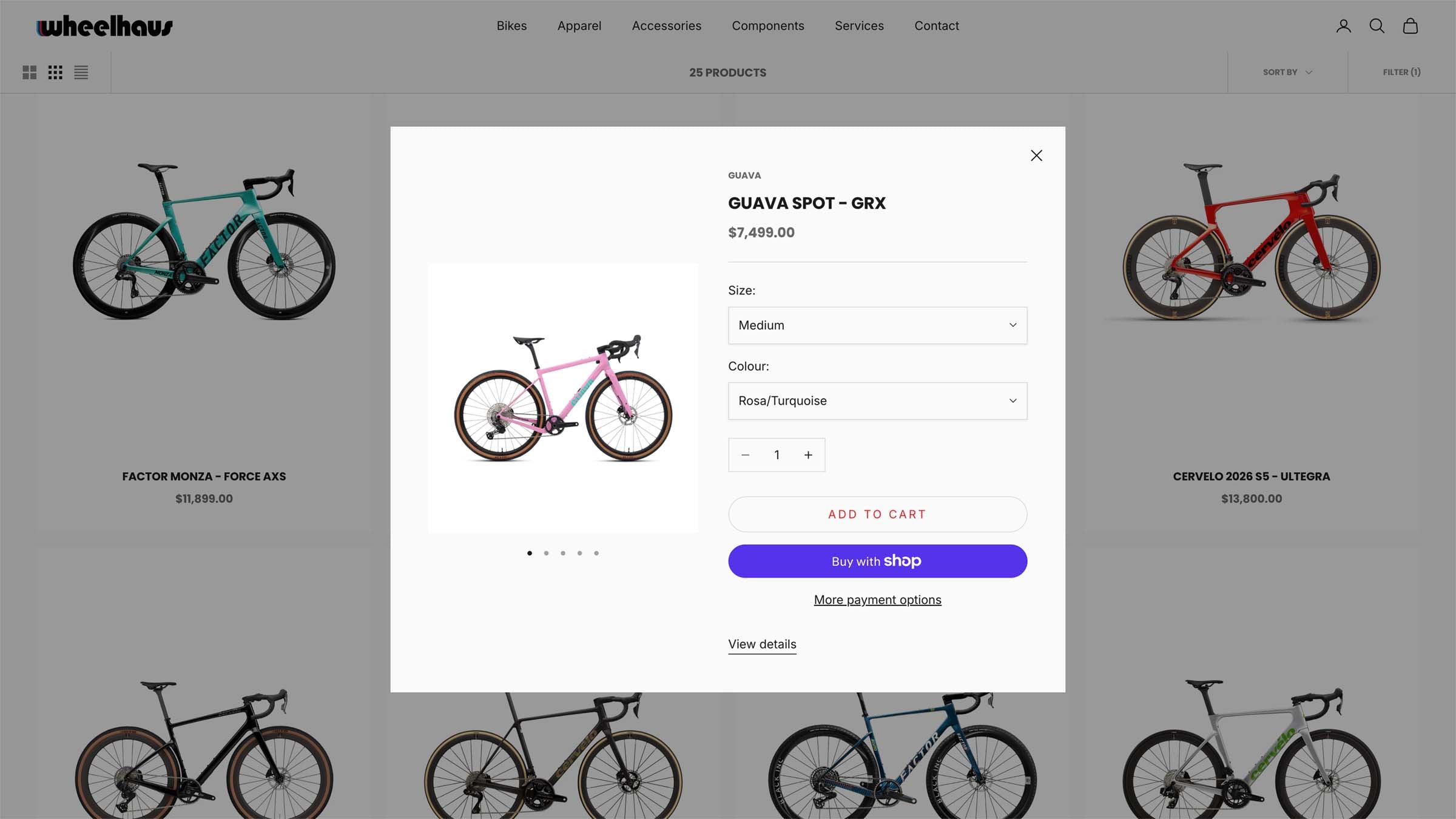Viewport: 1456px width, 819px height.
Task: Show the last product image dot
Action: click(596, 553)
